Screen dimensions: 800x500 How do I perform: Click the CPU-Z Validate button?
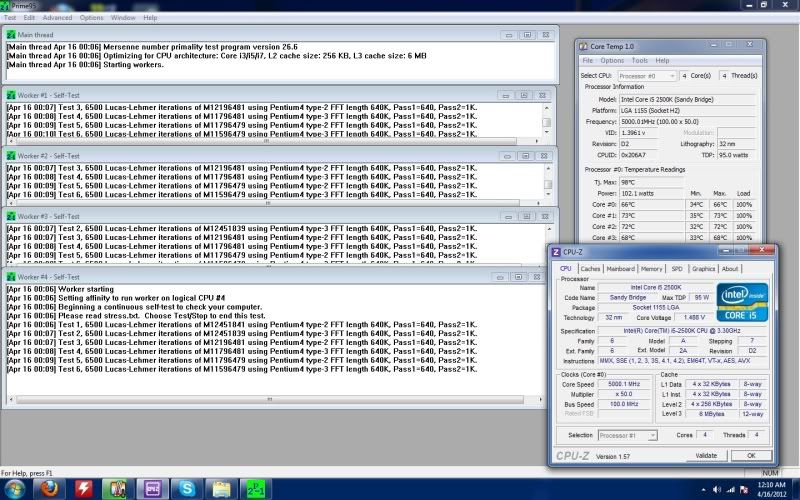[x=706, y=456]
